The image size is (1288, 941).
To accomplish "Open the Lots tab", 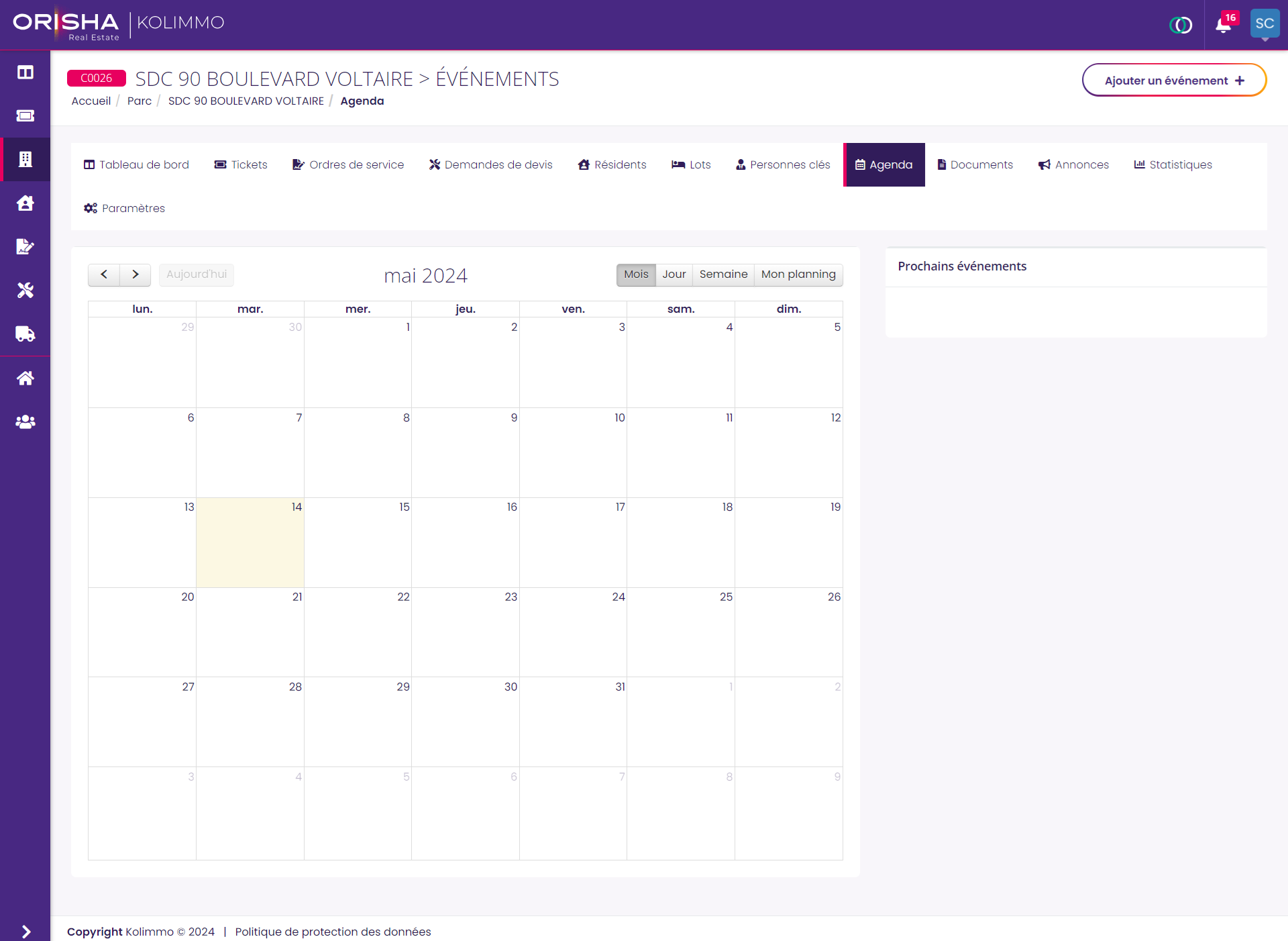I will (x=691, y=164).
